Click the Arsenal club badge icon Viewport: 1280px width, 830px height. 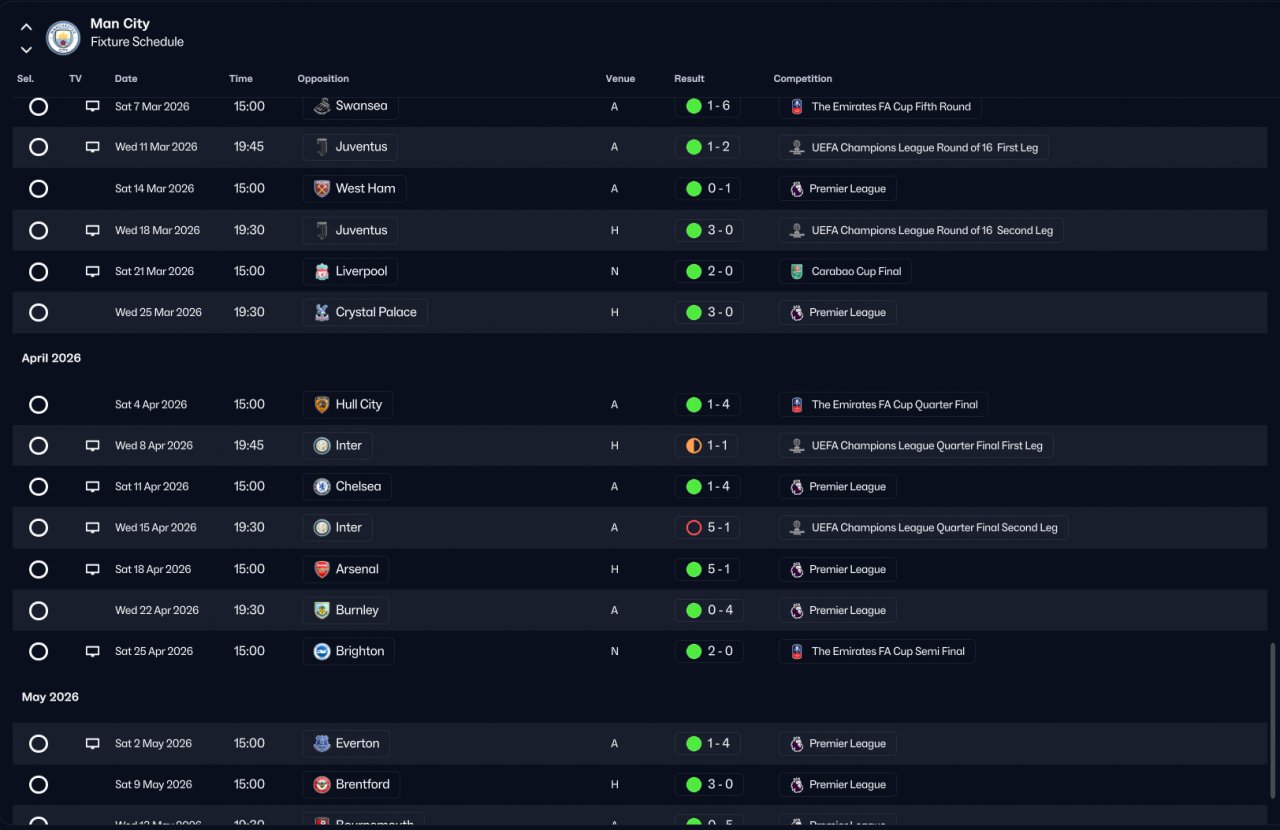322,569
